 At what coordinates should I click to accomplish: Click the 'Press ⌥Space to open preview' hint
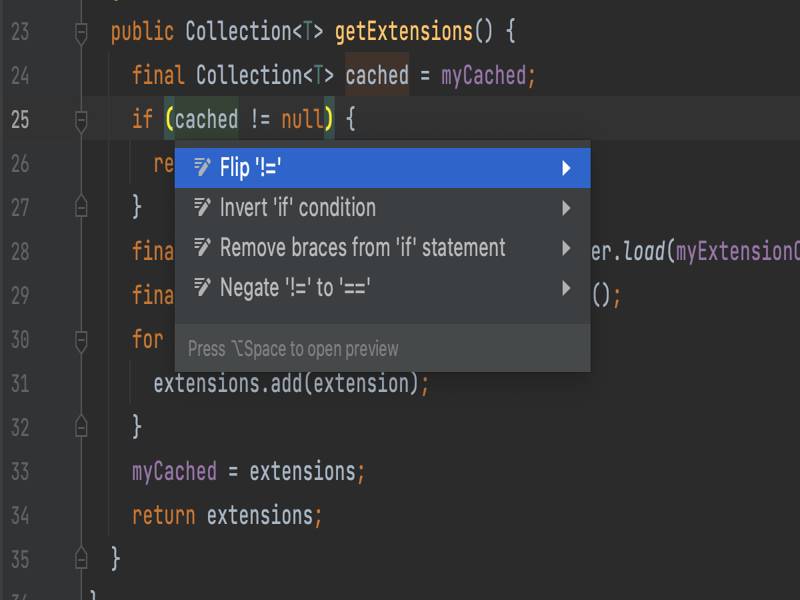point(293,349)
